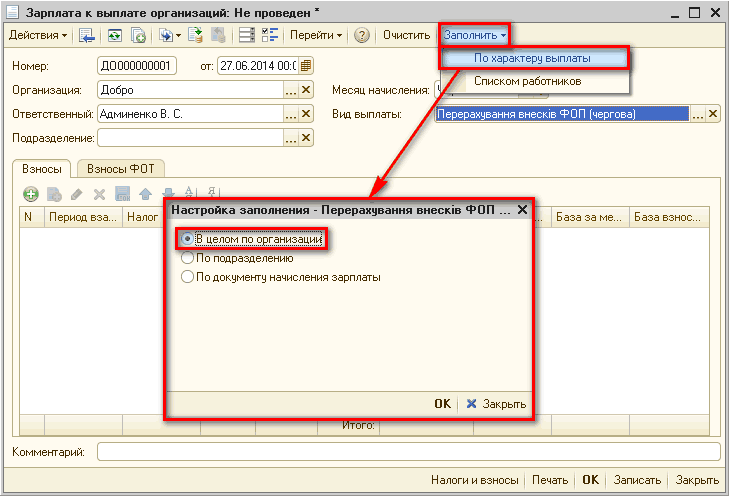
Task: Select 'В целом по организации' radio option
Action: point(187,240)
